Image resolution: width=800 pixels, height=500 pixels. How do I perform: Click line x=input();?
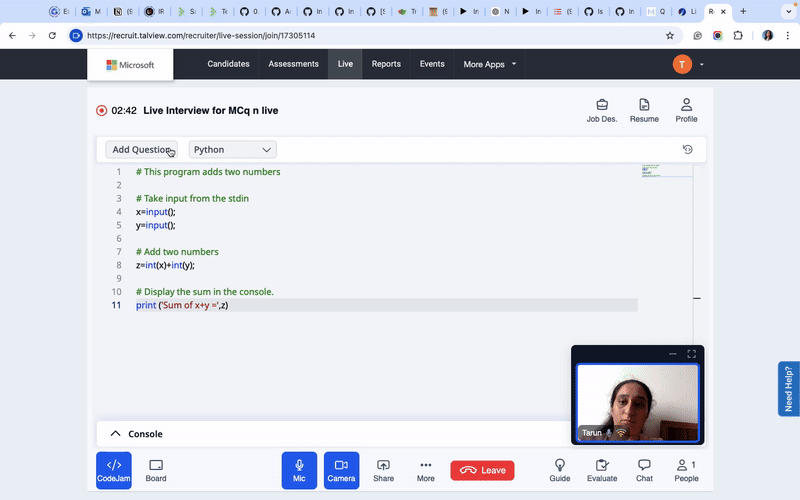click(156, 212)
